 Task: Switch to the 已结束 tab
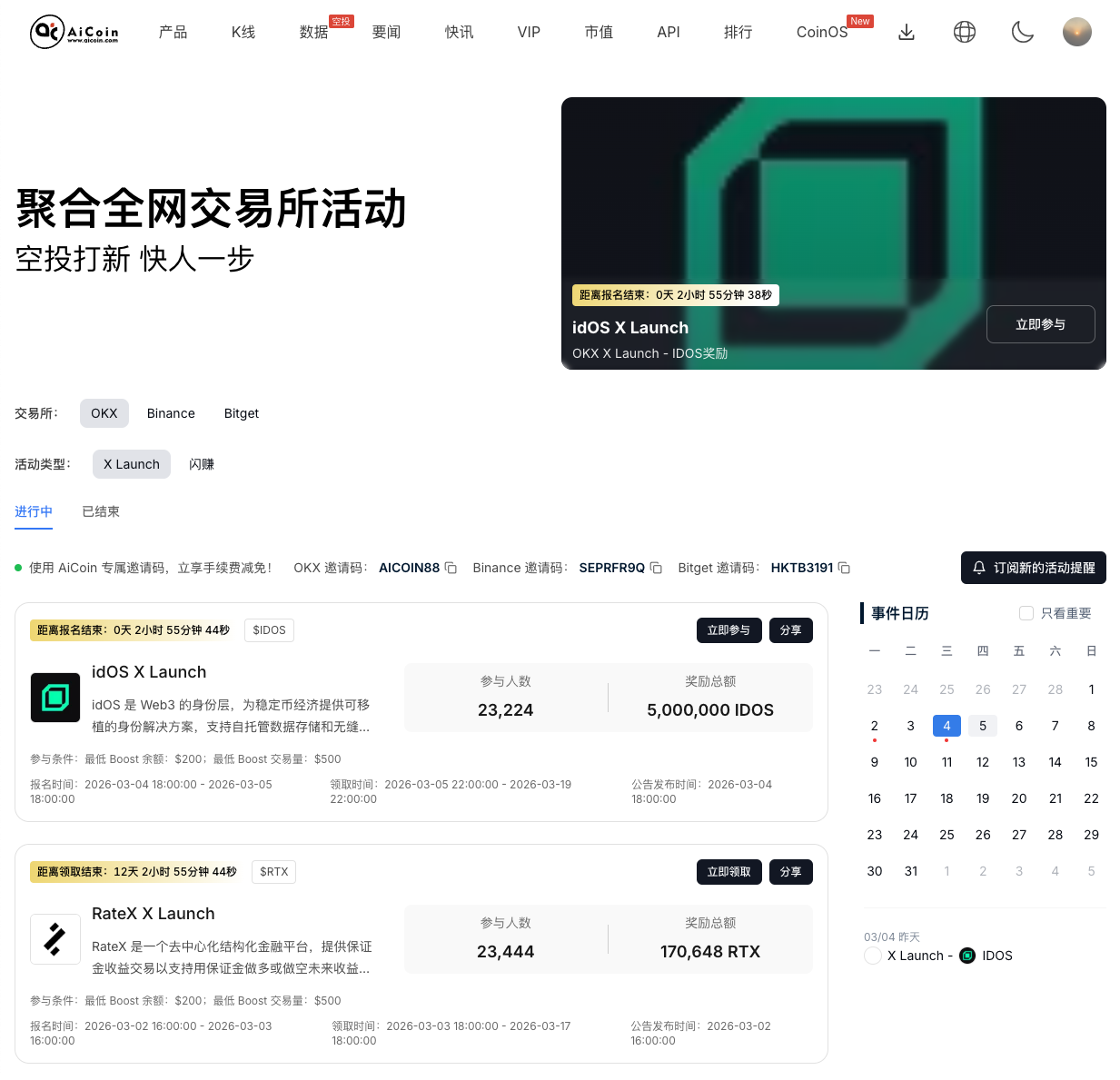(x=100, y=511)
